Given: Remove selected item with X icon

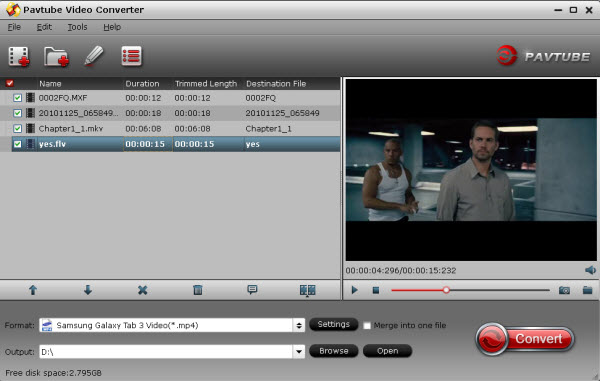Looking at the screenshot, I should coord(142,290).
